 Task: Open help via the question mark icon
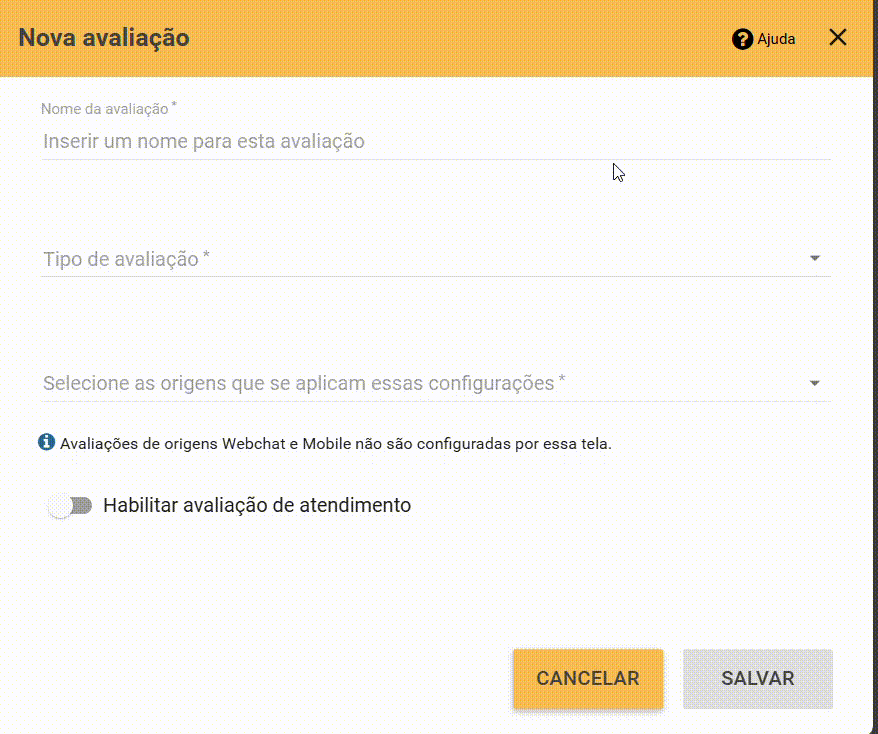tap(742, 39)
